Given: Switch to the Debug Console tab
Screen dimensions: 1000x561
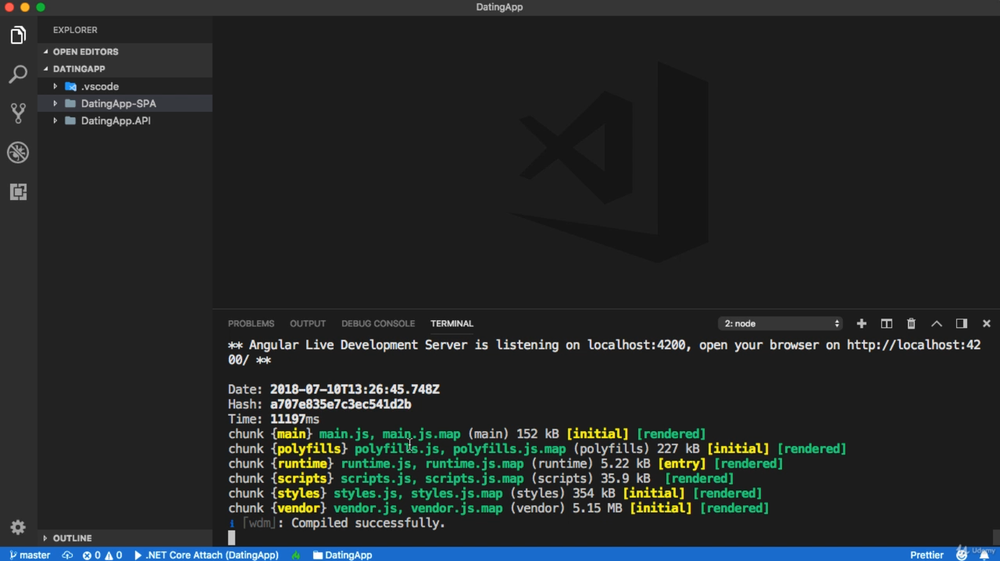Looking at the screenshot, I should tap(378, 324).
